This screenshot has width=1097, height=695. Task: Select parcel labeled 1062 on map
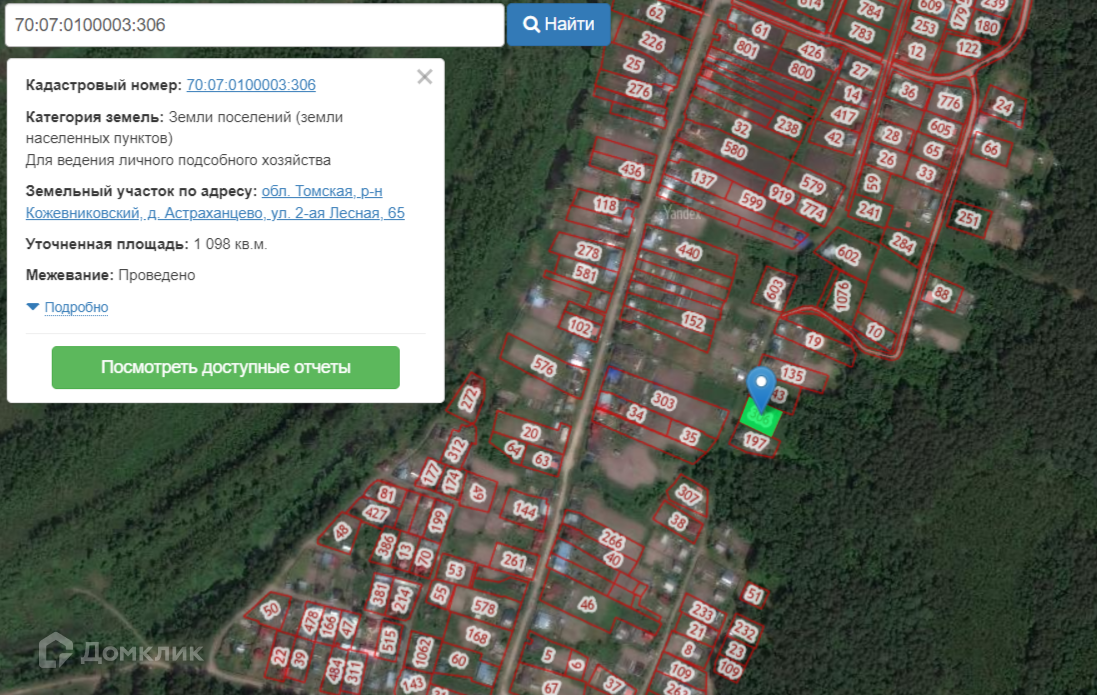[423, 651]
